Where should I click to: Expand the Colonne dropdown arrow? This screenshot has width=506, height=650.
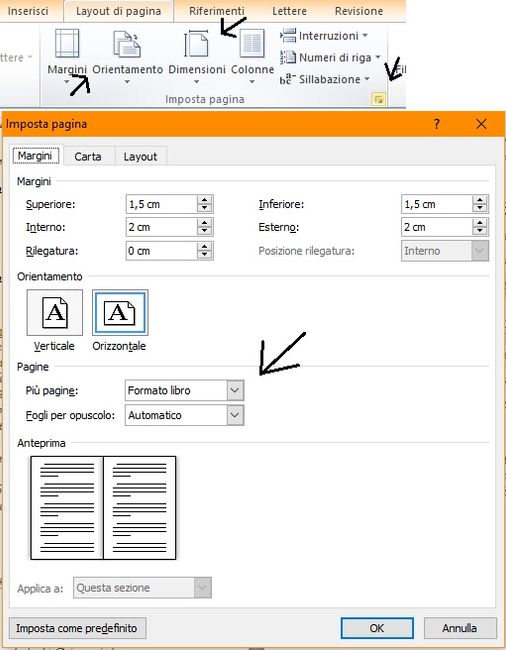(x=252, y=82)
